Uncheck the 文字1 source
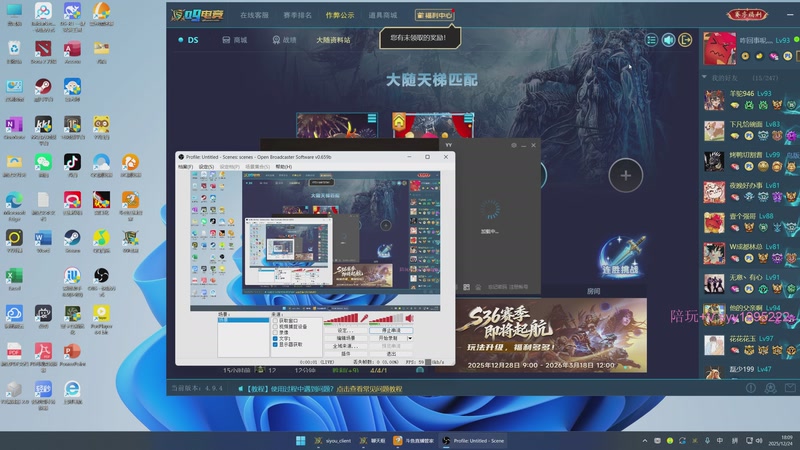 click(x=276, y=339)
